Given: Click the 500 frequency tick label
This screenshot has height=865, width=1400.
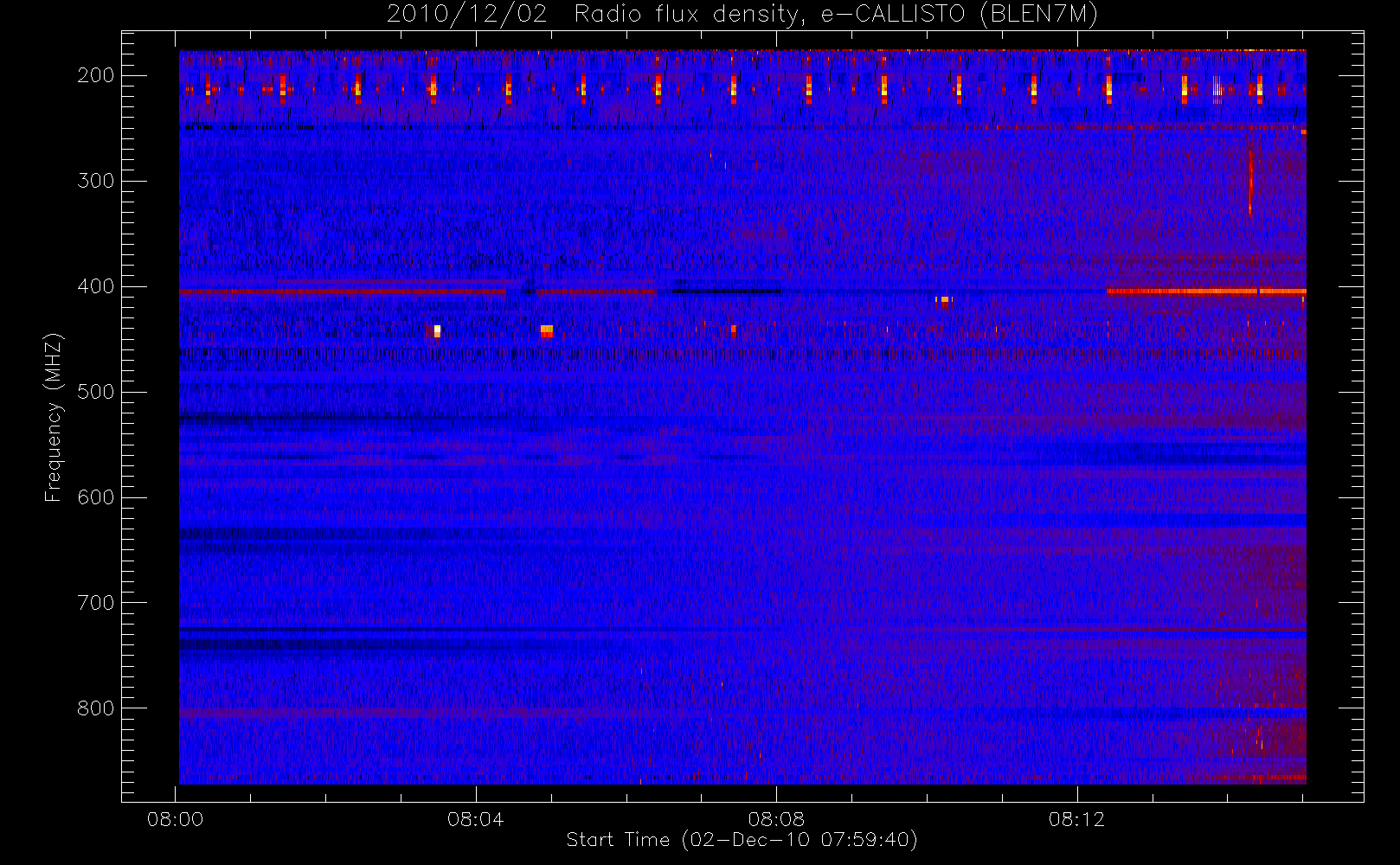Looking at the screenshot, I should (96, 392).
